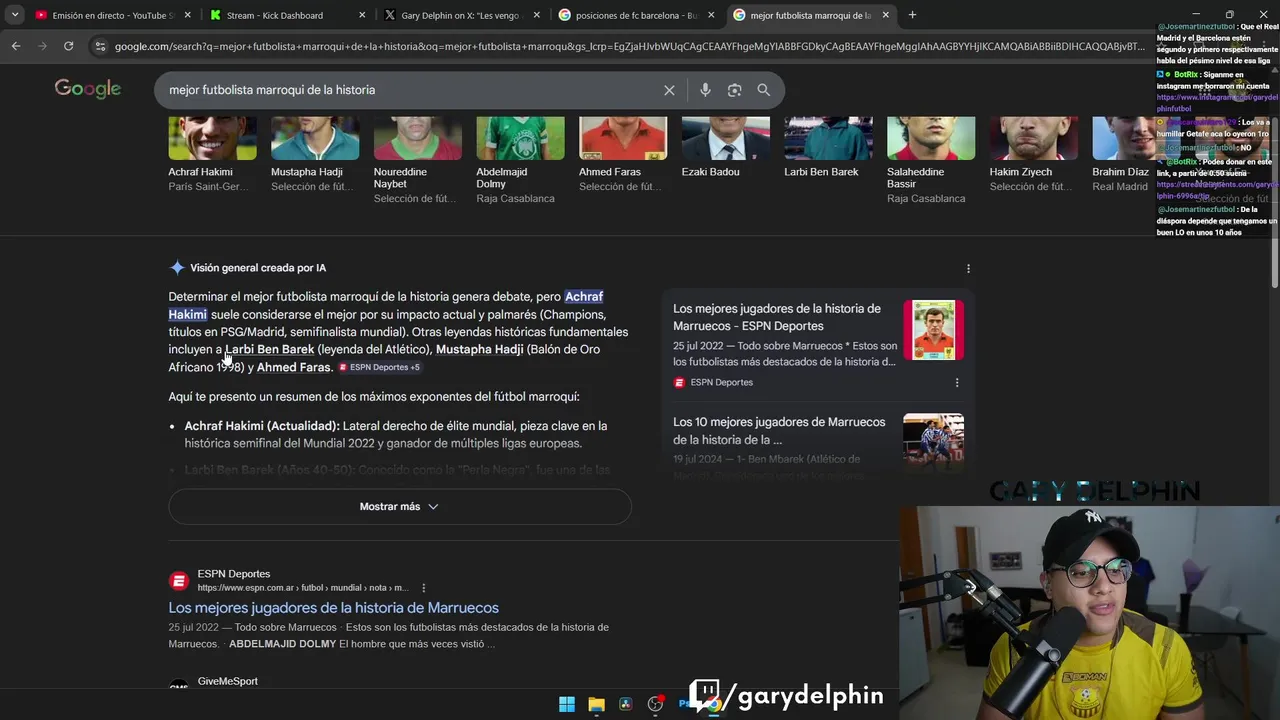
Task: Reload the current page
Action: (x=68, y=46)
